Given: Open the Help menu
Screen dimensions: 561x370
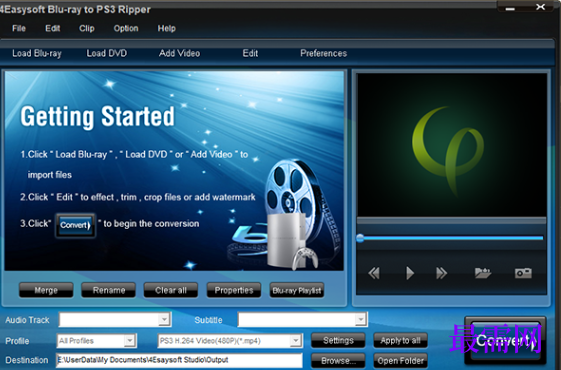Looking at the screenshot, I should (167, 28).
